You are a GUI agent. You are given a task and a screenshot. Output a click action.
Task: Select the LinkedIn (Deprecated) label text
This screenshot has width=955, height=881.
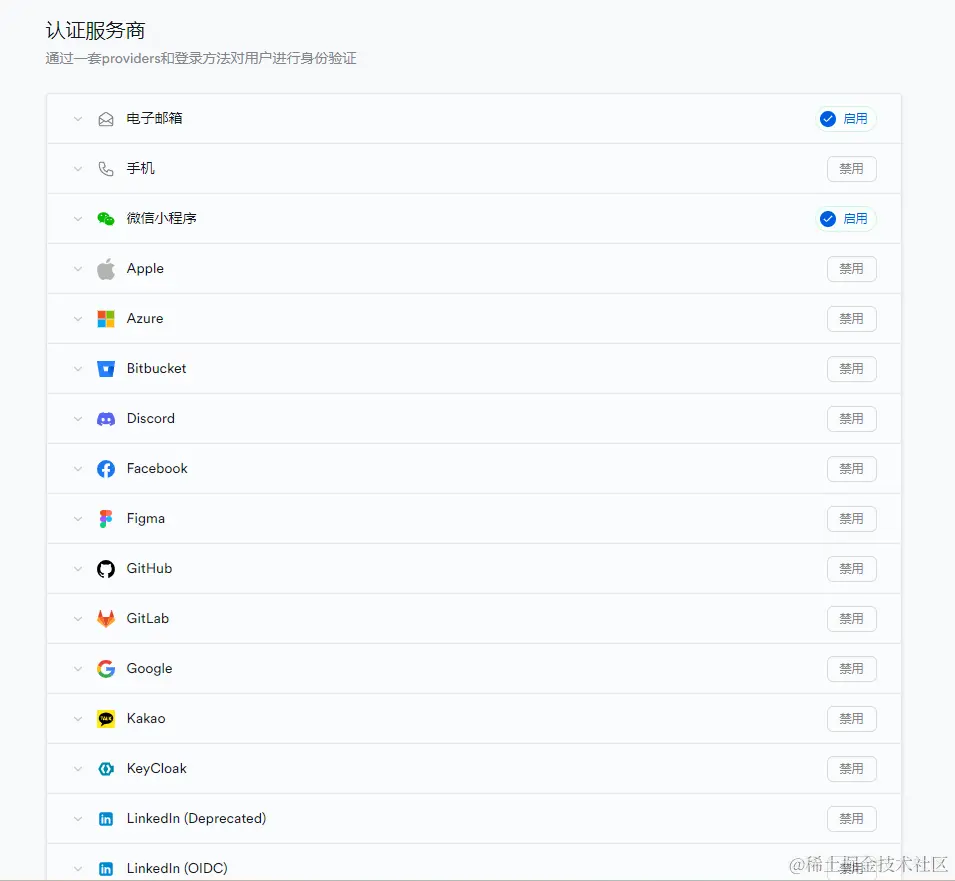(x=196, y=818)
